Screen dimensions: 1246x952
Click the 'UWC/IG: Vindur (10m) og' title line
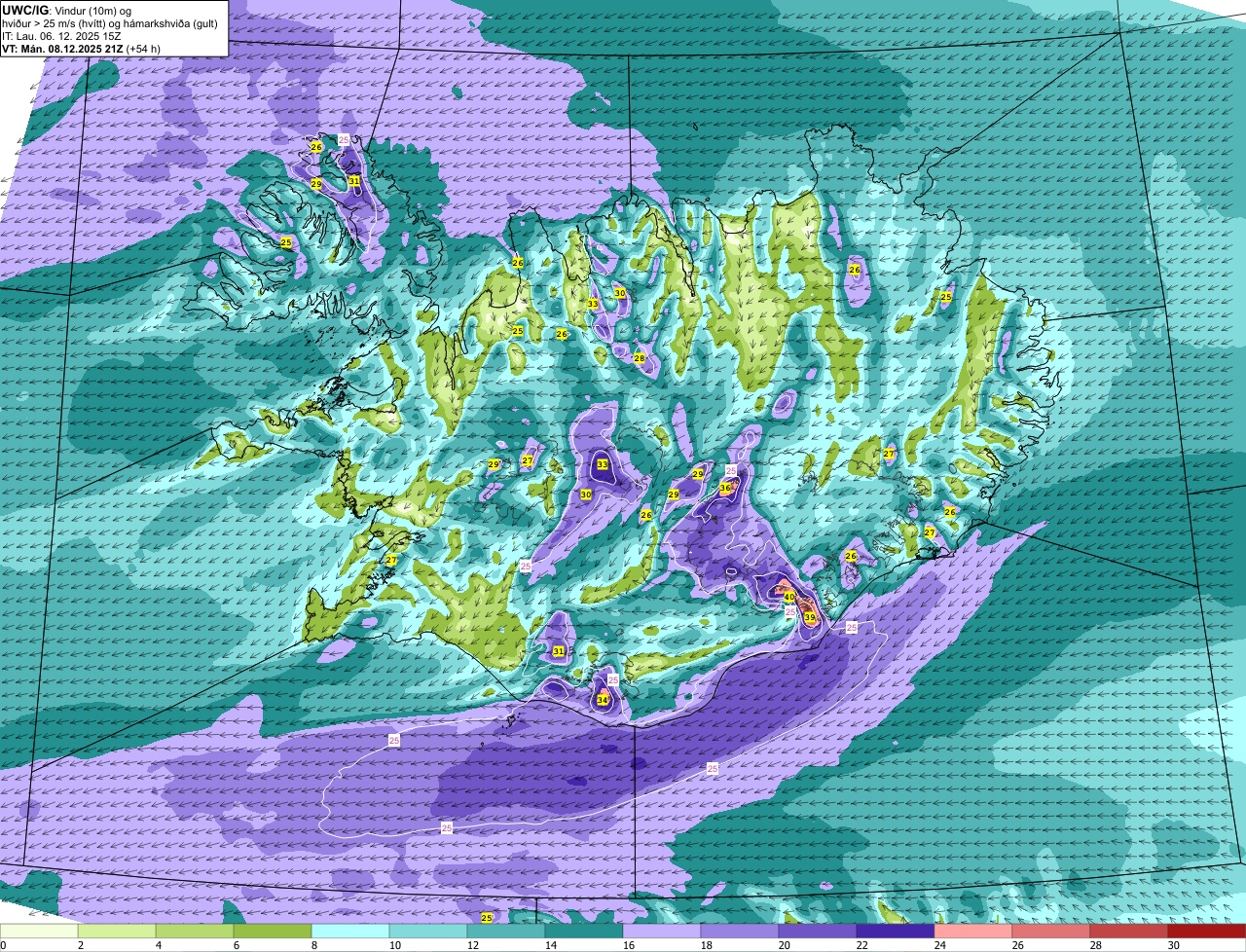(67, 10)
